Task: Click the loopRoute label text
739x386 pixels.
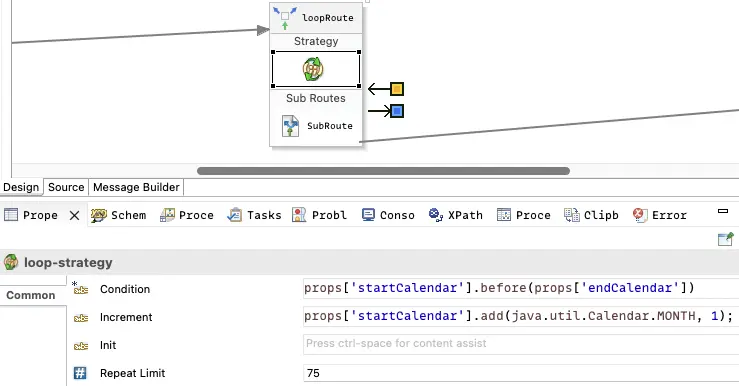Action: pyautogui.click(x=328, y=18)
